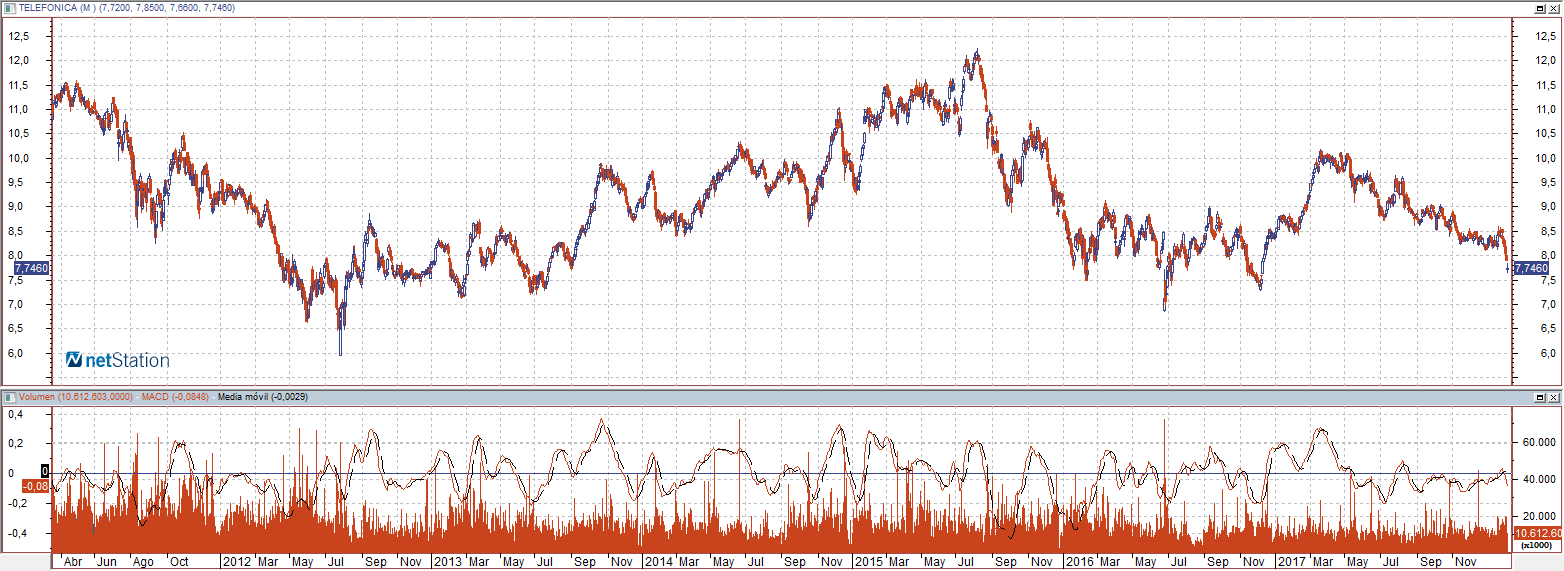Click the Volumen indicator panel icon
This screenshot has width=1564, height=571.
coord(10,397)
